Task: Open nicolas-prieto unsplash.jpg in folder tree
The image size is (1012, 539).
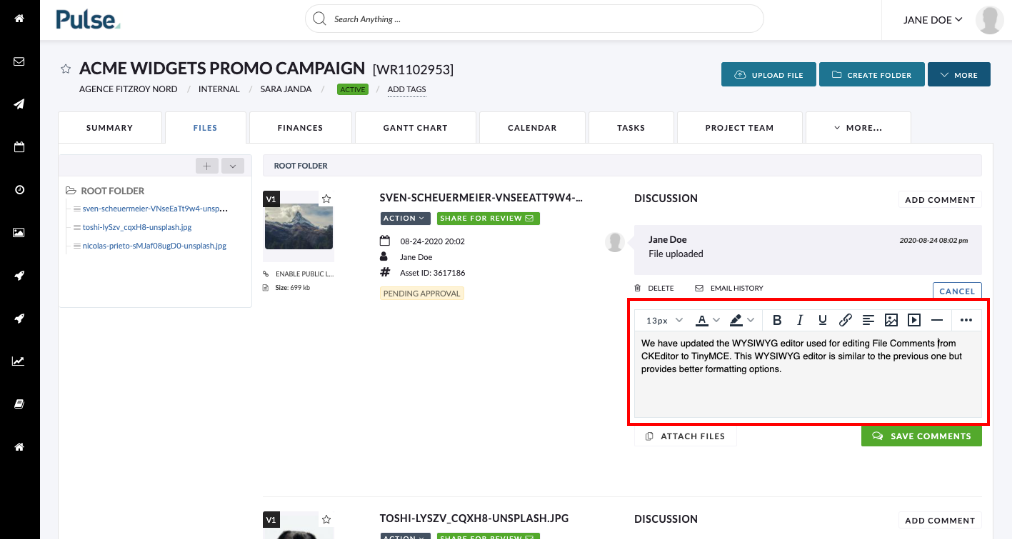Action: pyautogui.click(x=154, y=246)
